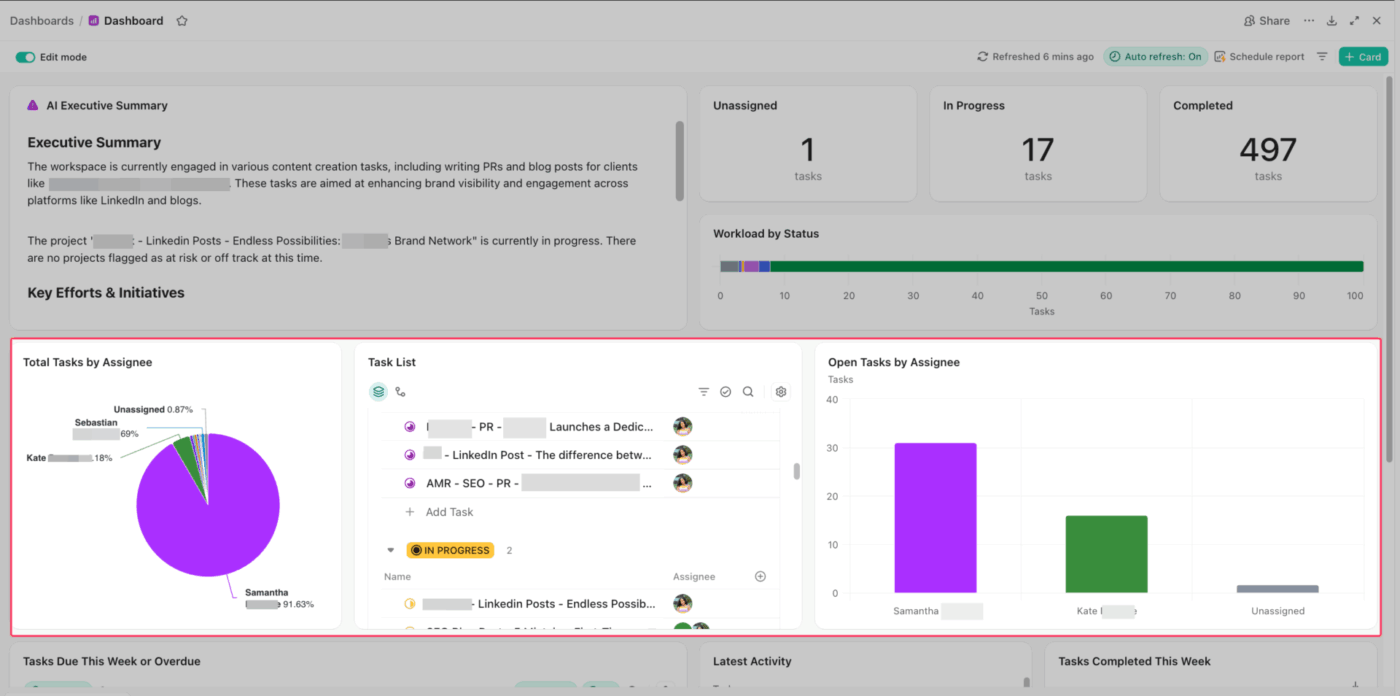Image resolution: width=1400 pixels, height=696 pixels.
Task: Collapse the IN PROGRESS task group
Action: click(391, 550)
